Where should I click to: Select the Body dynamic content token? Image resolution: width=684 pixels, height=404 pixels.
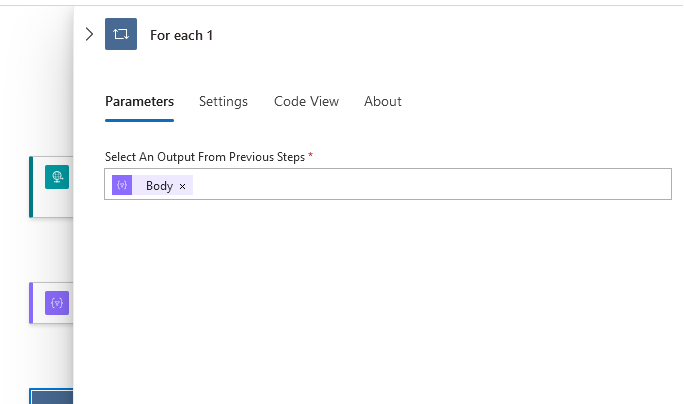point(159,186)
